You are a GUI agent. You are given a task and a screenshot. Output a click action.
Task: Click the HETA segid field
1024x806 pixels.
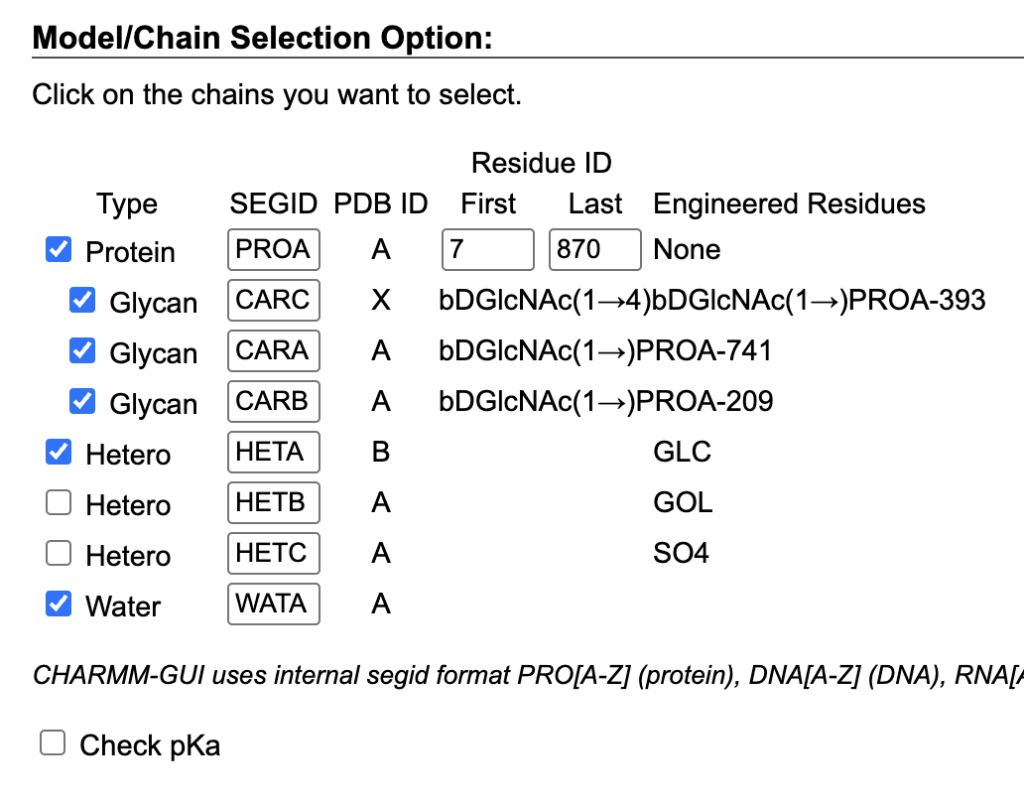coord(273,452)
